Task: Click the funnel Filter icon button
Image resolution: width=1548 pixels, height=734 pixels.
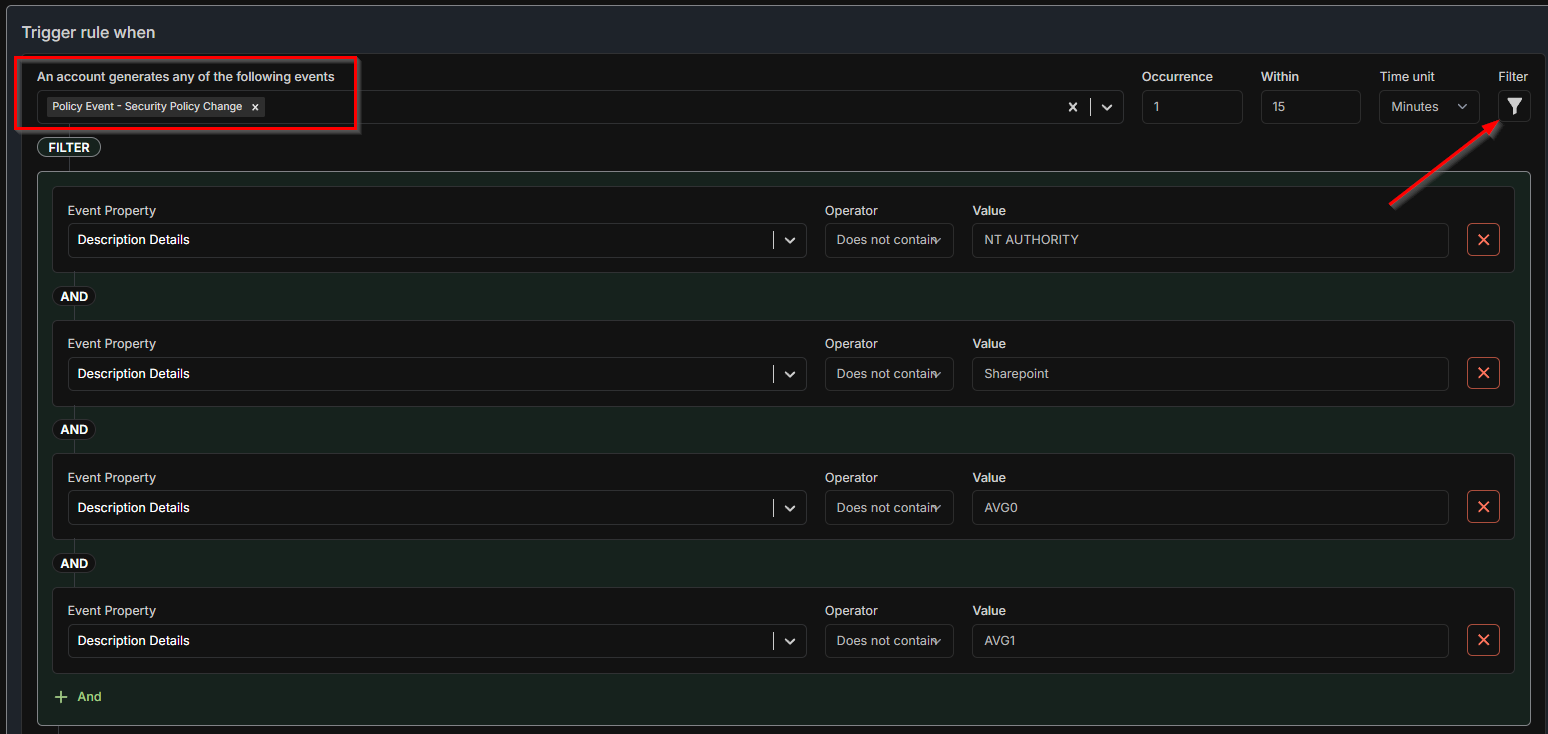Action: (1514, 106)
